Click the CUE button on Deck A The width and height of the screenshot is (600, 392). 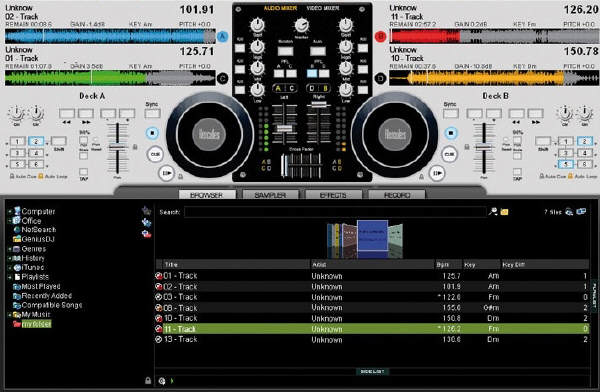155,154
